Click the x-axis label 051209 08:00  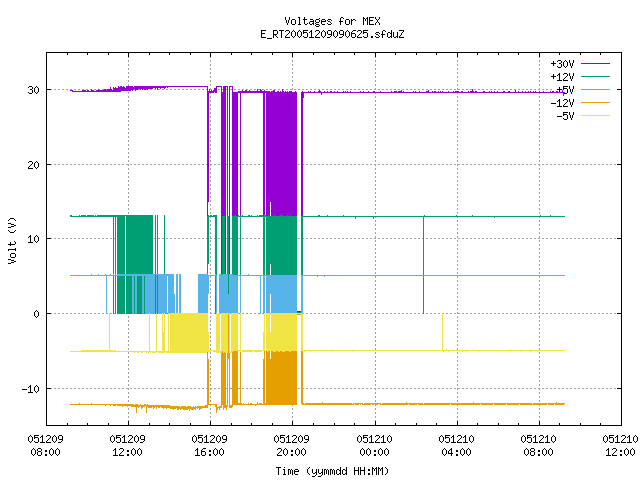click(45, 445)
